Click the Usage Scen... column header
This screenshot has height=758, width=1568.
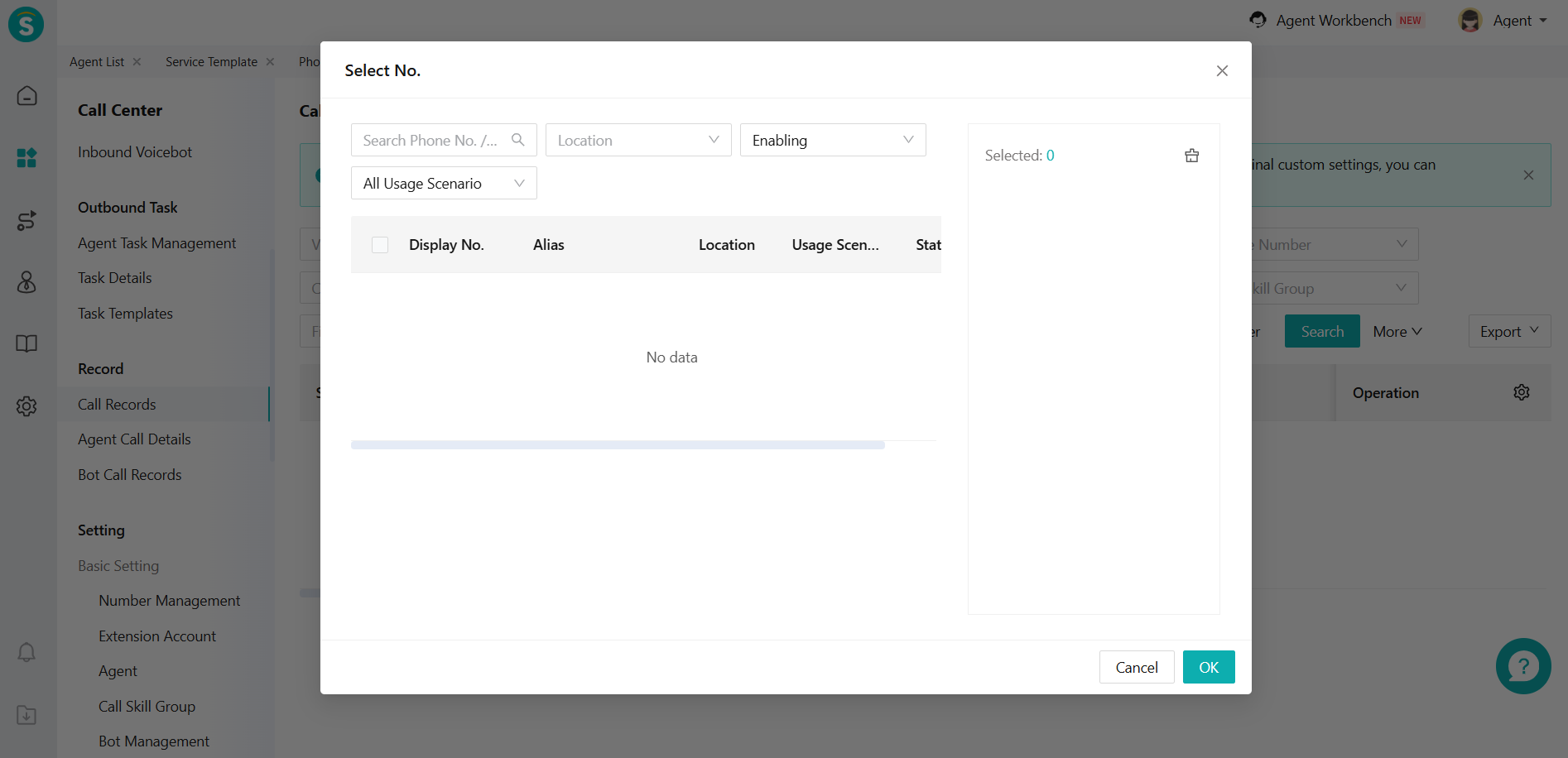click(835, 245)
